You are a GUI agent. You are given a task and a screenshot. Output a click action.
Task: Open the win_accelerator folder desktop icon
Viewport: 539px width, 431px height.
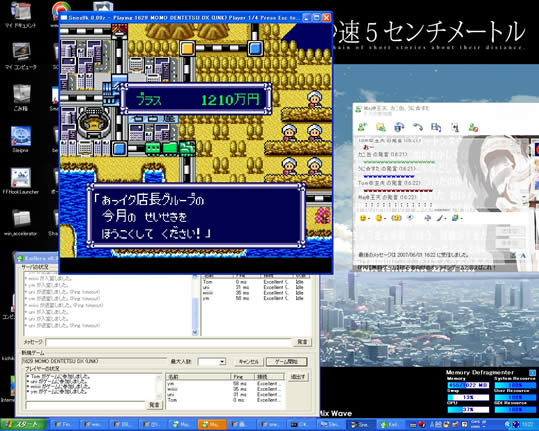point(21,222)
